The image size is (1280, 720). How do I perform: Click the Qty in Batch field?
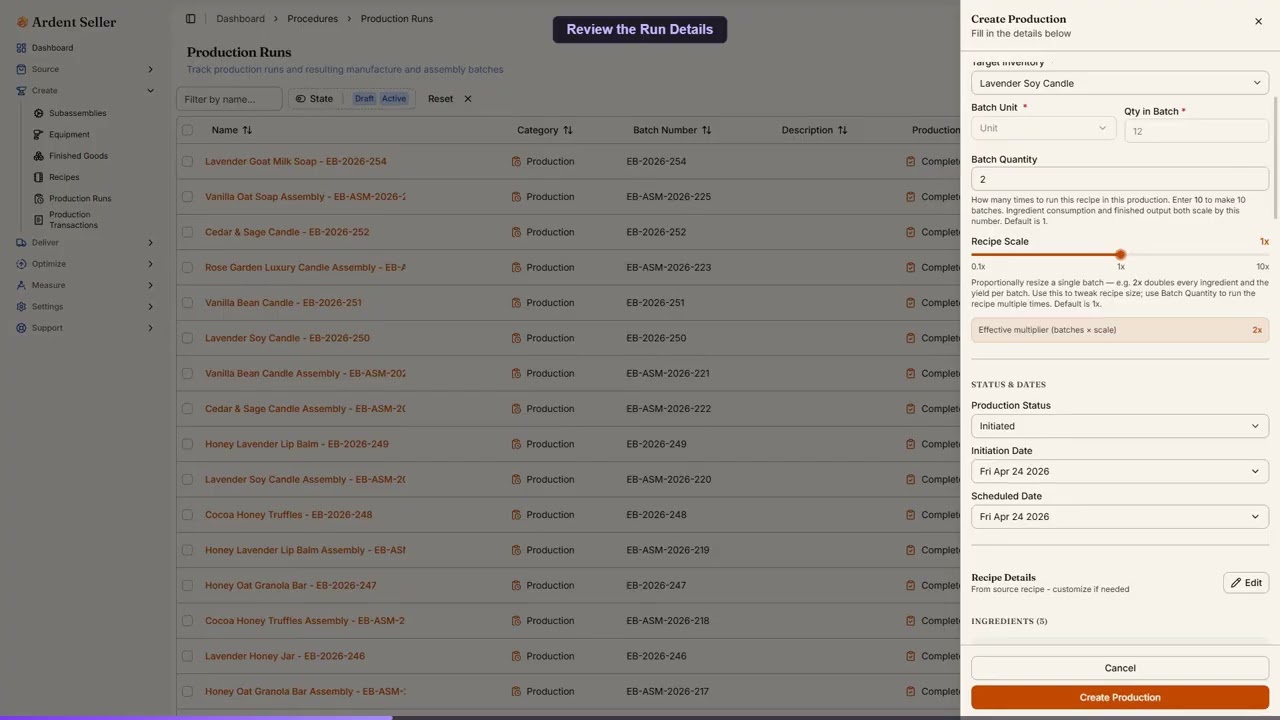(x=1196, y=131)
